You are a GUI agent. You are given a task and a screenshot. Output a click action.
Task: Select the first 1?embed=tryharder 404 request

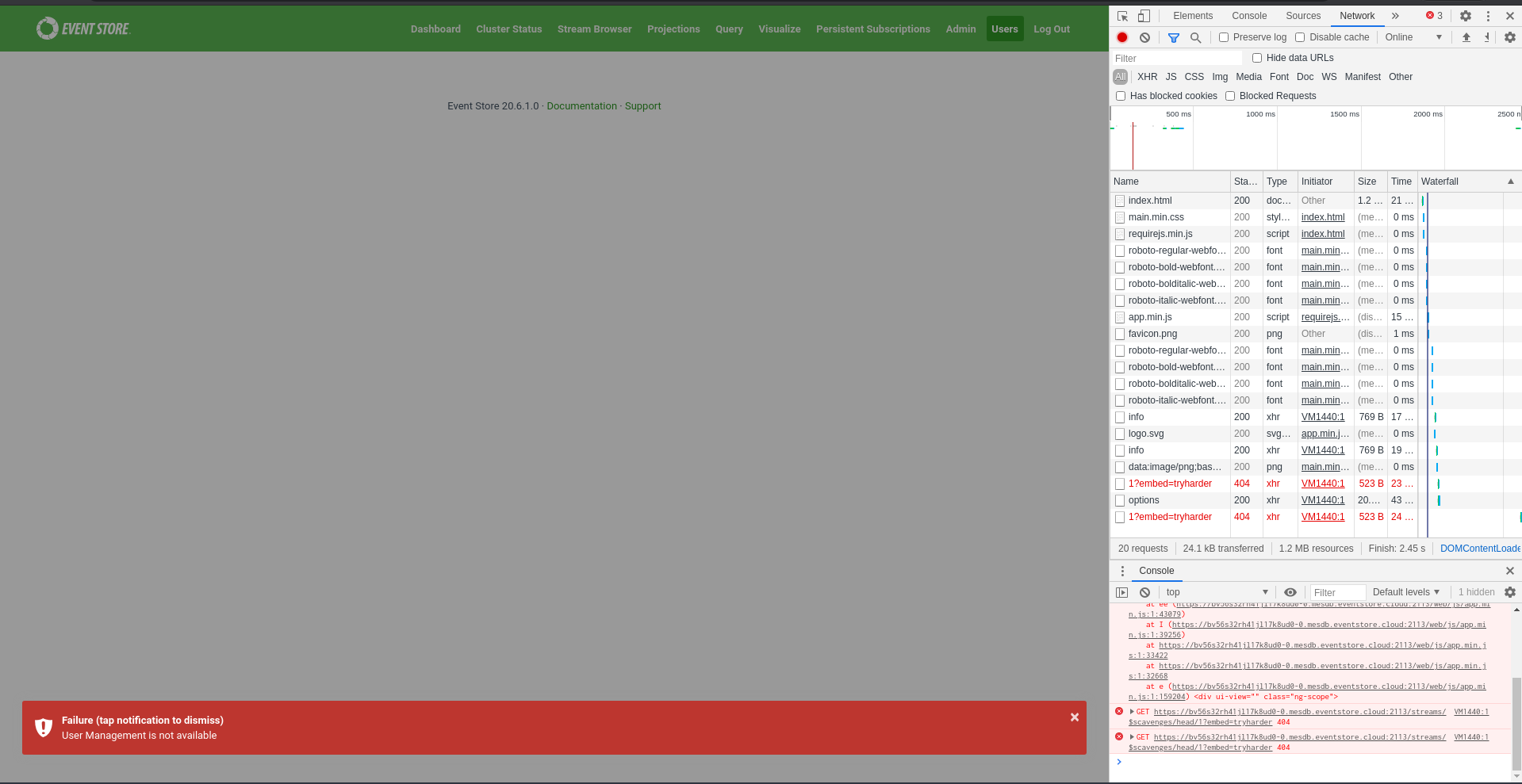click(x=1170, y=484)
